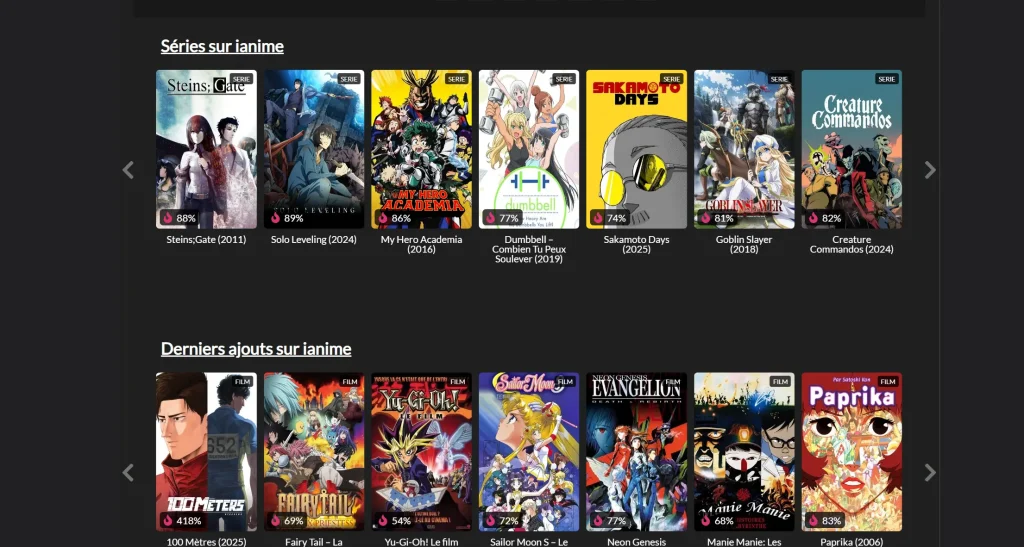Click the 86% flame rating on My Hero Academia

(x=394, y=218)
